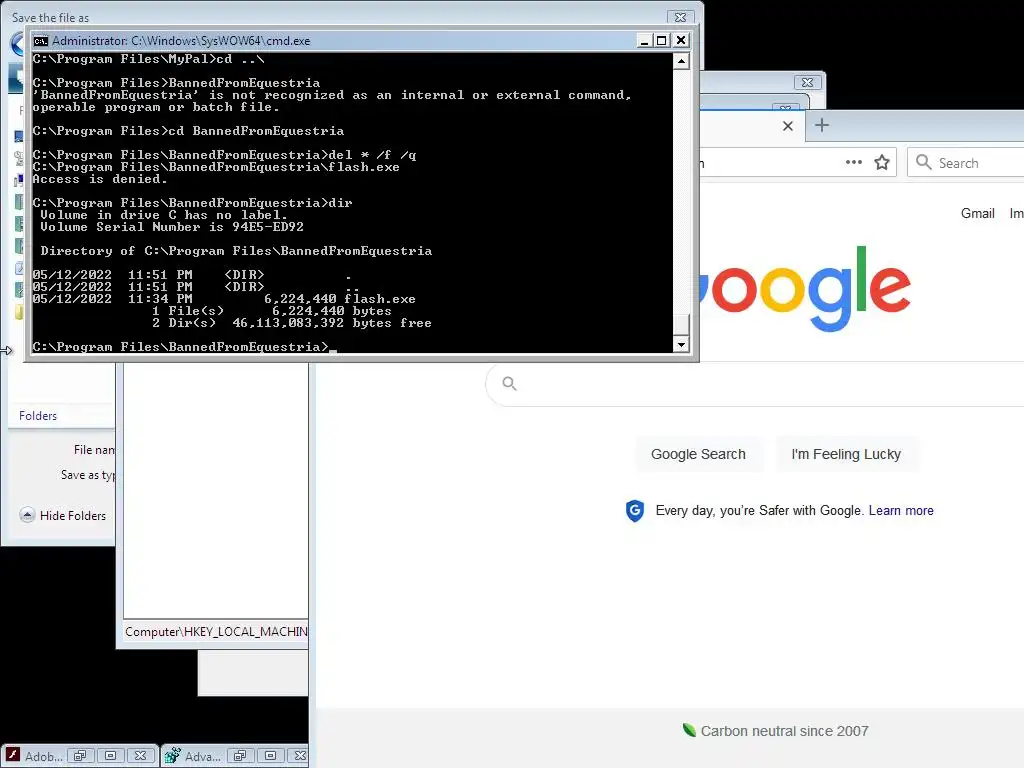This screenshot has width=1024, height=768.
Task: Click the Adva... installer icon on minimized window
Action: 172,756
